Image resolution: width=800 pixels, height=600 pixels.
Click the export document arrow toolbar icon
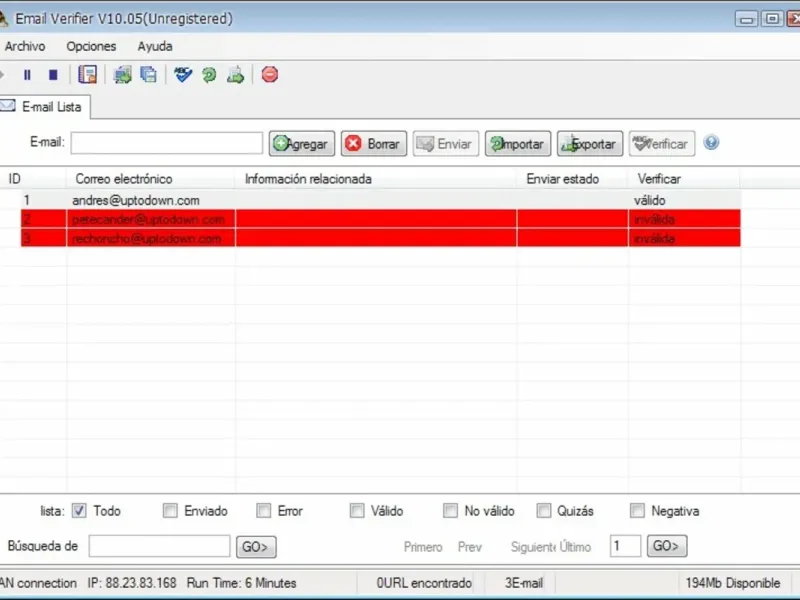pyautogui.click(x=235, y=74)
